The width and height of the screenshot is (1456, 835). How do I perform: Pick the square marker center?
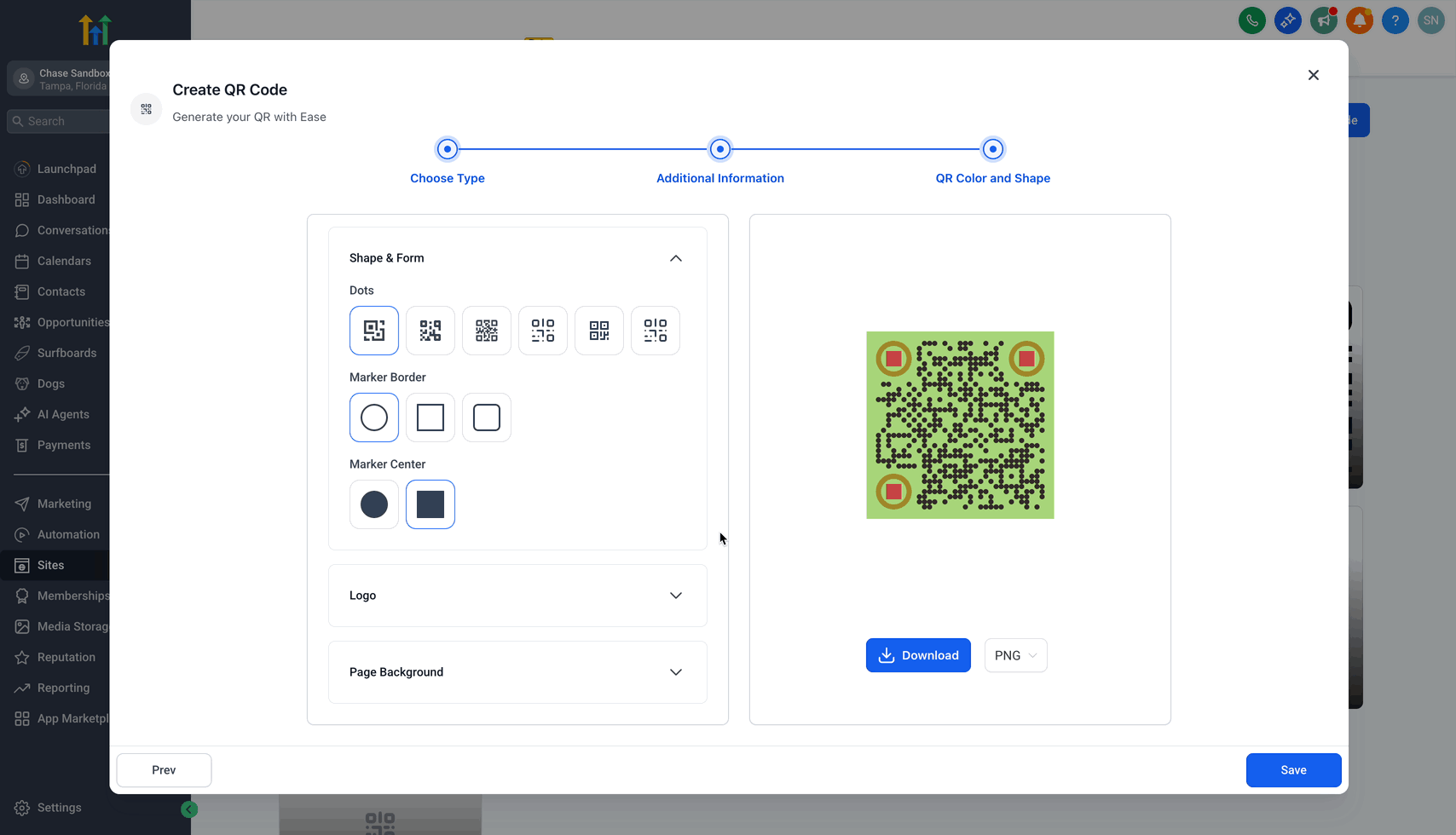tap(430, 504)
